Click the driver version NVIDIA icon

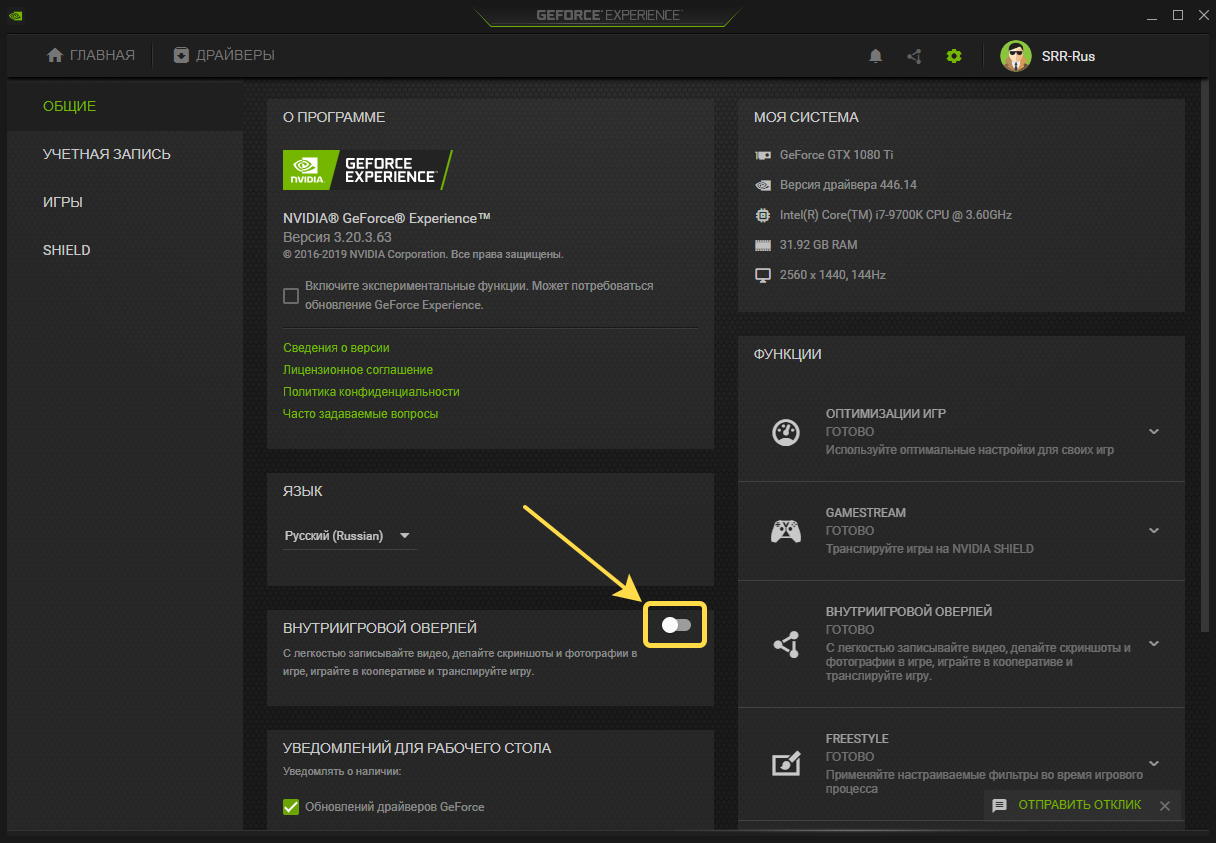click(x=763, y=185)
